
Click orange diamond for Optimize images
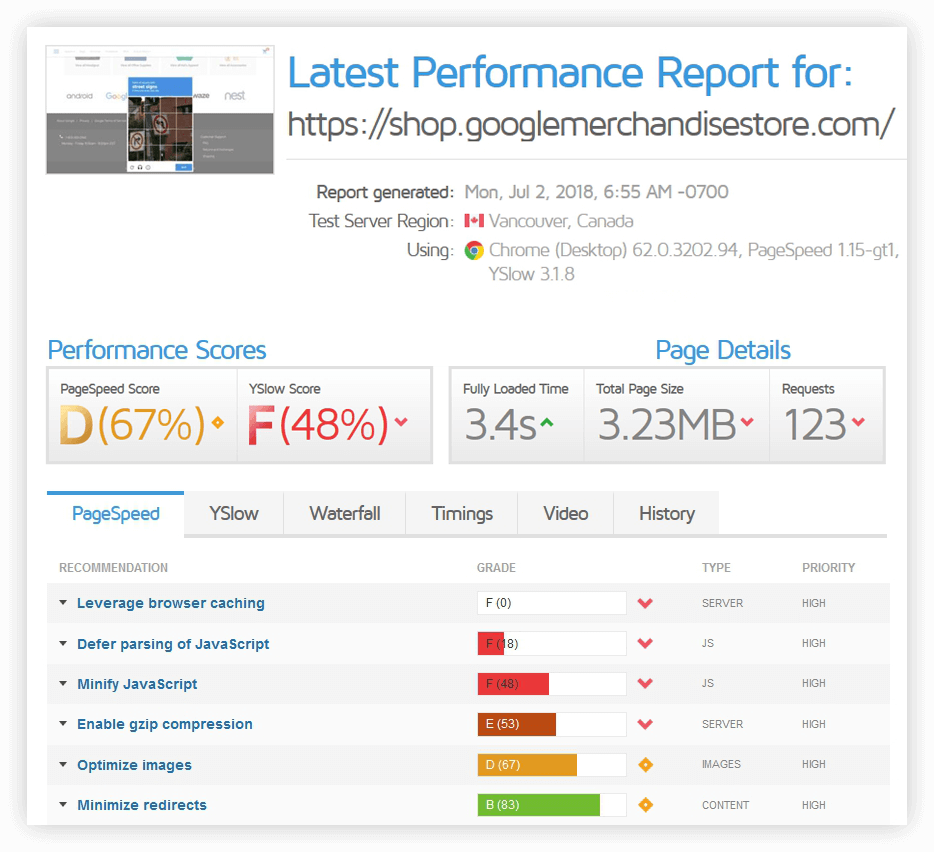(x=645, y=764)
